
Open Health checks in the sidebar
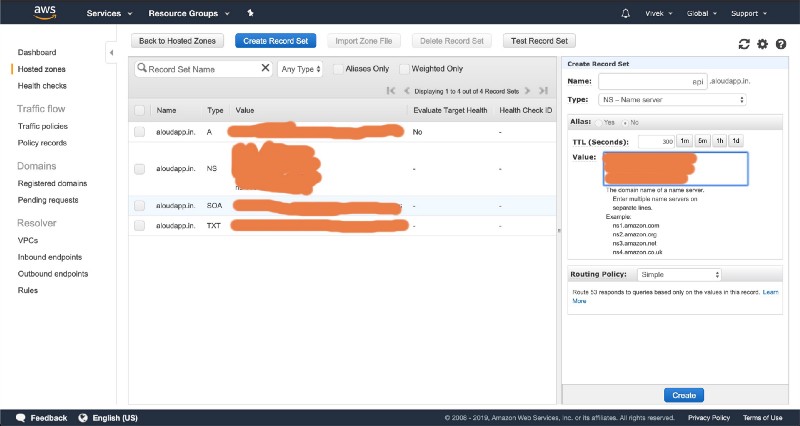[42, 86]
